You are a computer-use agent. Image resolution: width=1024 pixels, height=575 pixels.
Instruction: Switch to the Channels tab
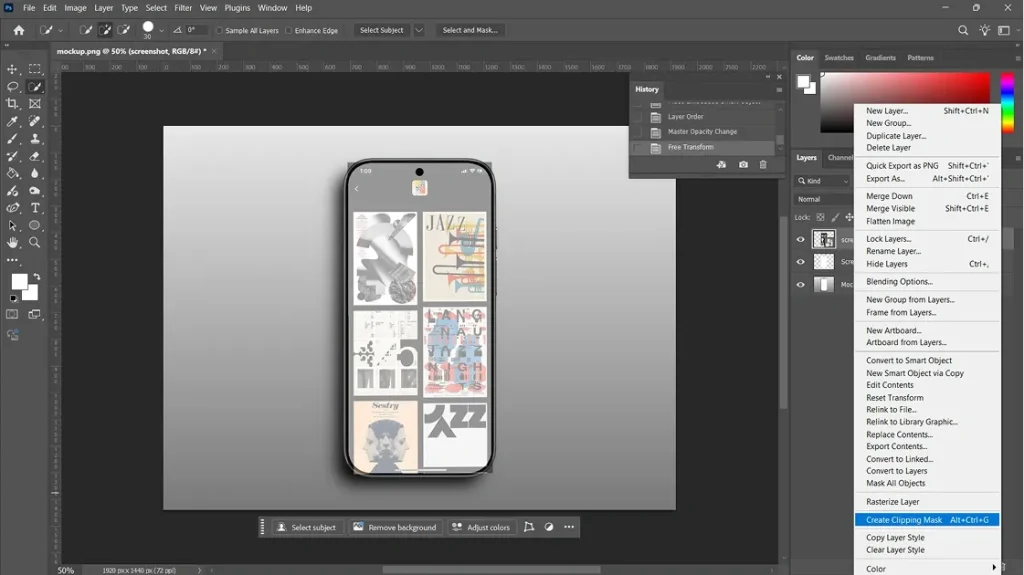coord(840,157)
